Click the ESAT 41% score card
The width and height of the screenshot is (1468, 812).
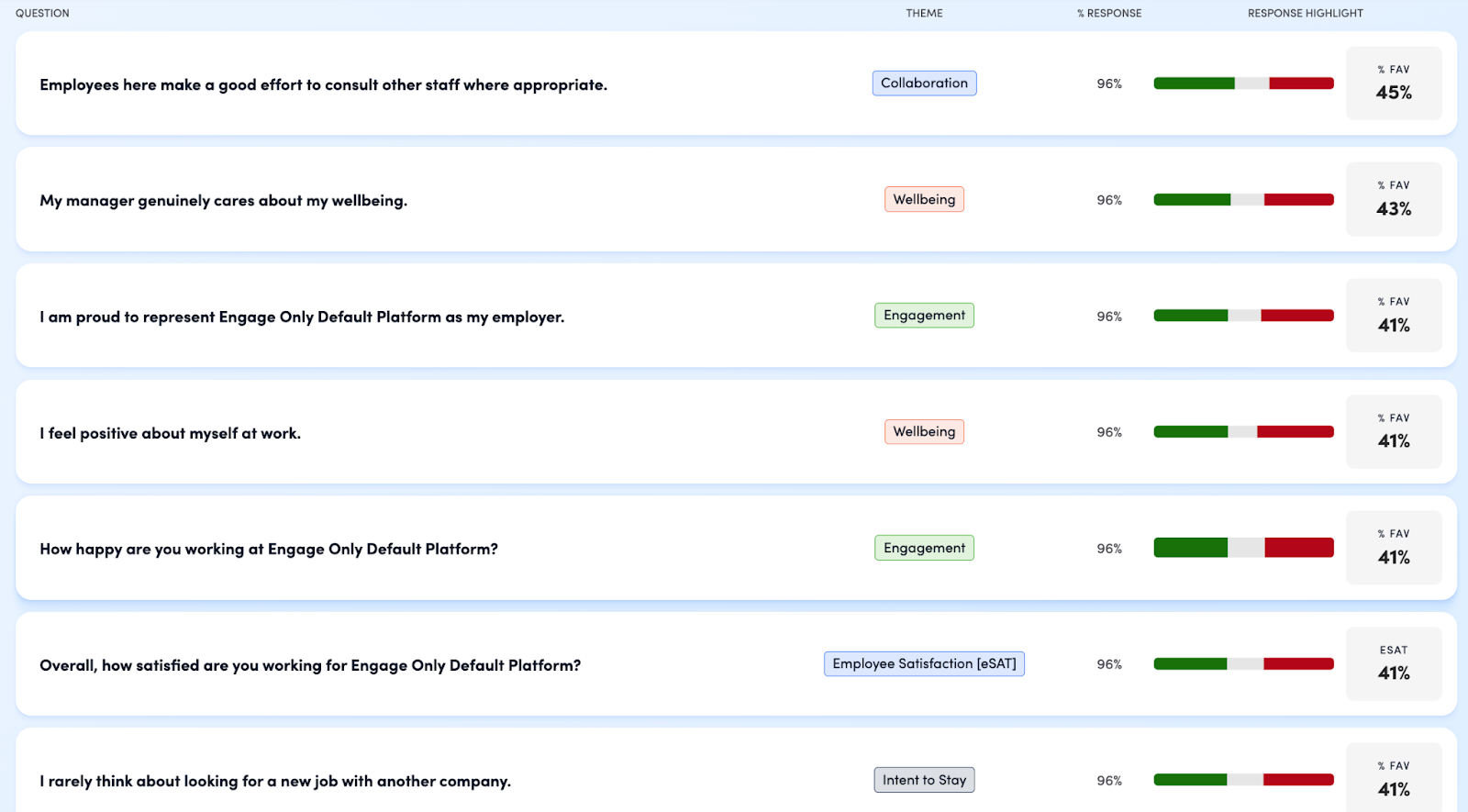pos(1394,663)
